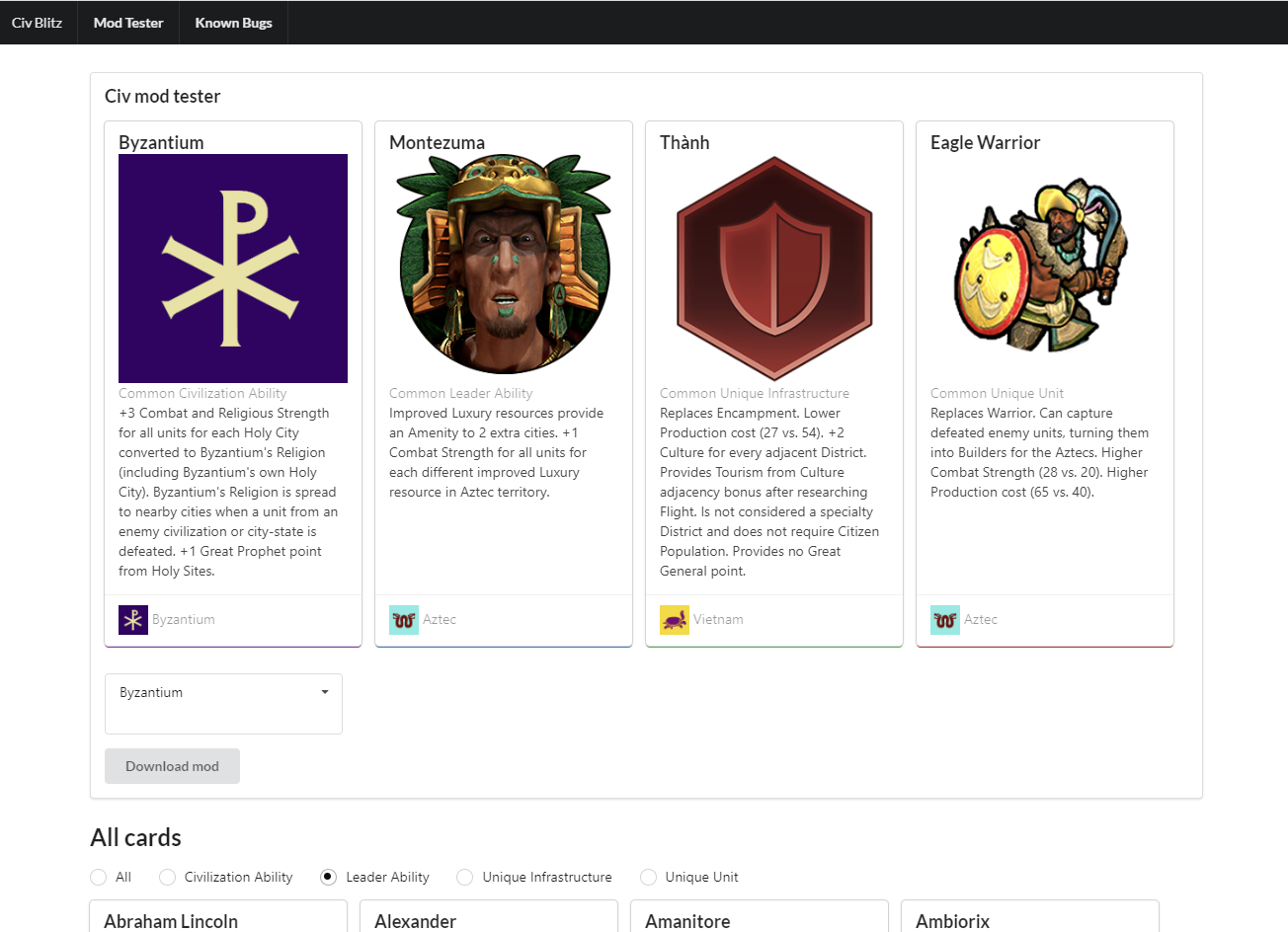Viewport: 1288px width, 932px height.
Task: Open the Ambiorix card
Action: pyautogui.click(x=1030, y=916)
